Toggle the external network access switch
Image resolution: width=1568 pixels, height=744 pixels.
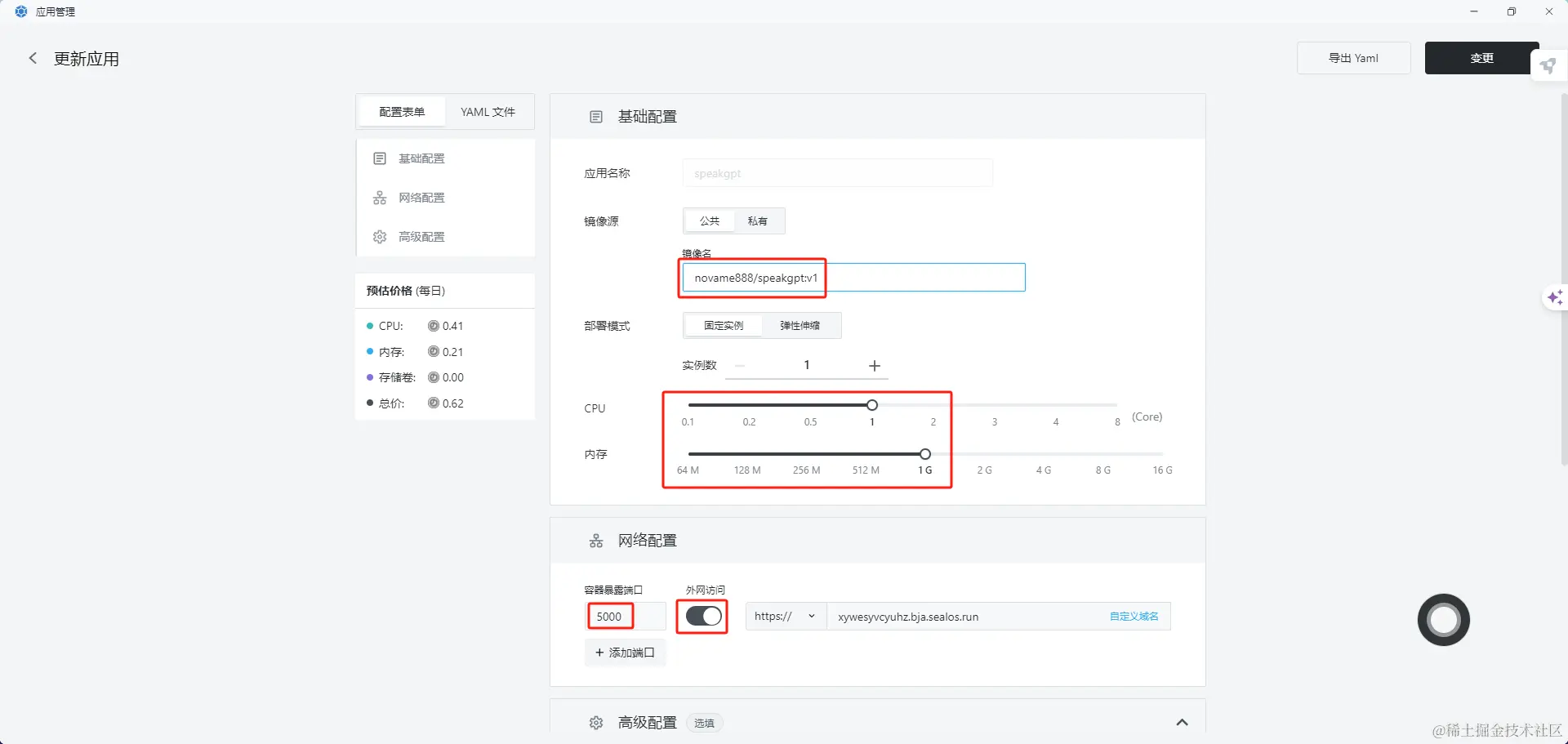tap(703, 617)
